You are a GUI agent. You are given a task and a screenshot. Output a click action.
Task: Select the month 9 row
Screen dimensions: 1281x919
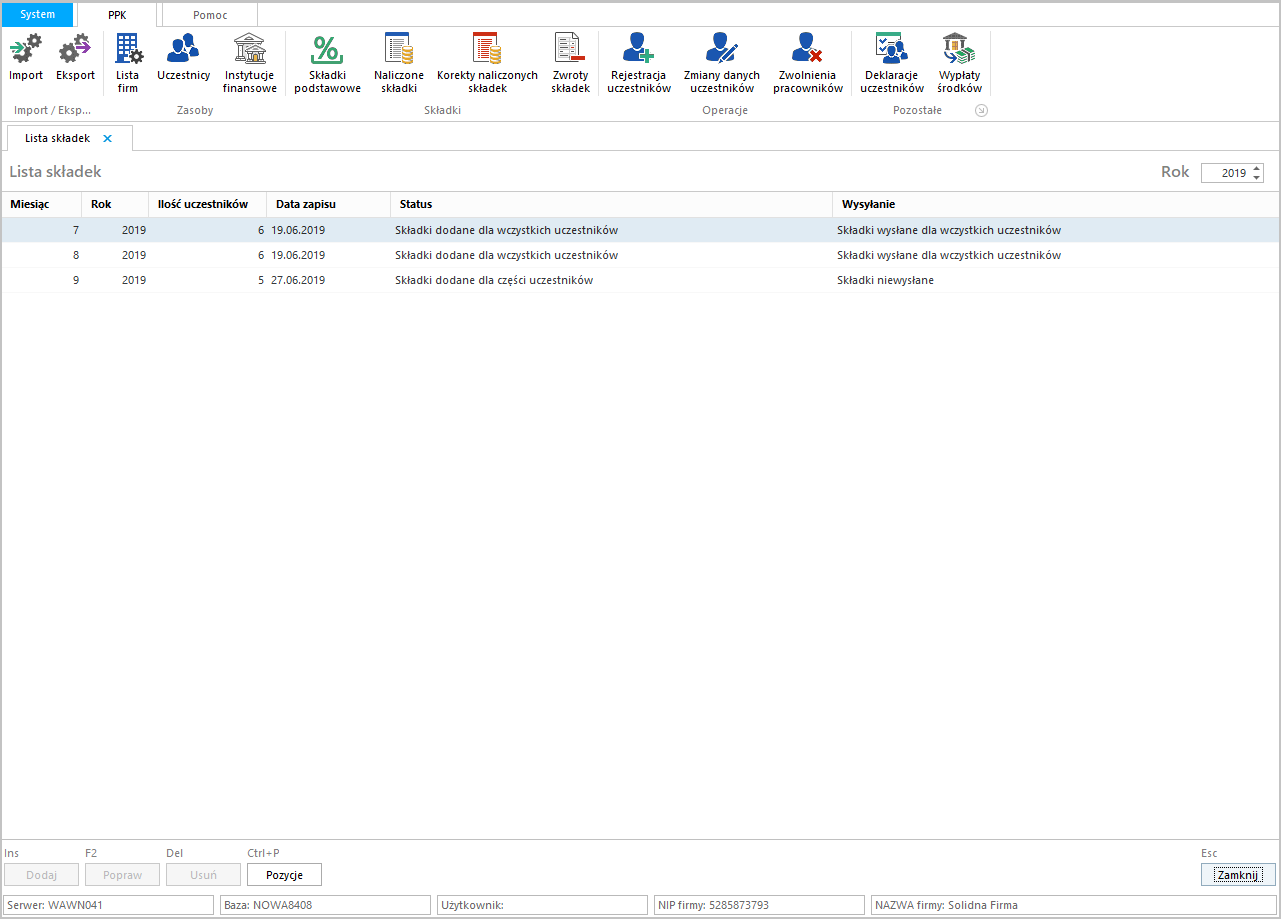(640, 280)
